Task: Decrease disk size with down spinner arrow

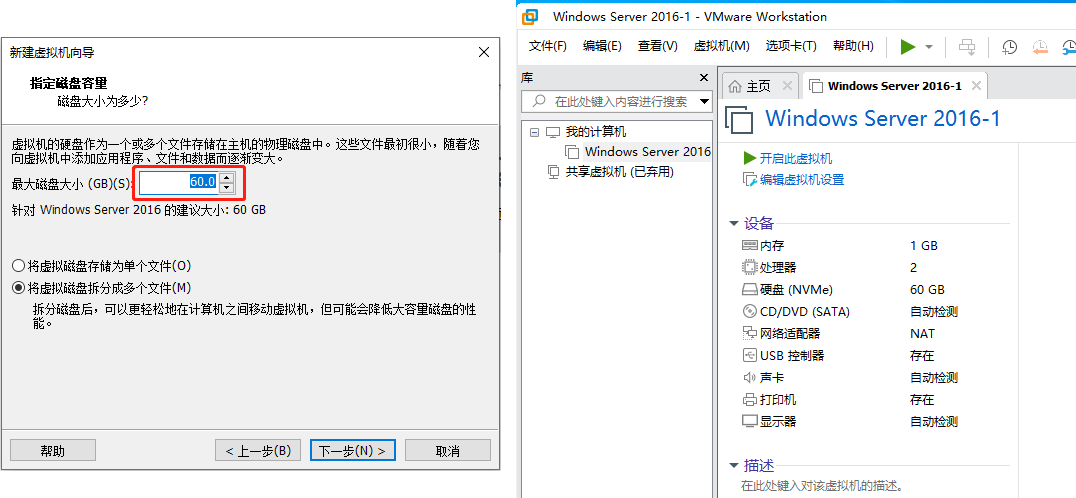Action: pos(227,187)
